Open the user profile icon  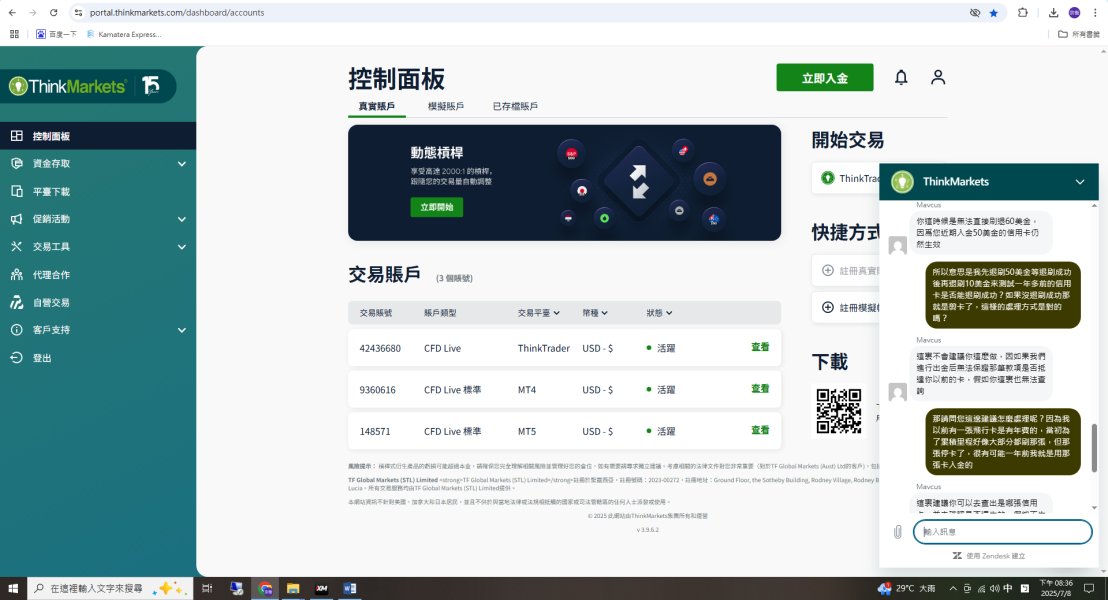coord(938,77)
